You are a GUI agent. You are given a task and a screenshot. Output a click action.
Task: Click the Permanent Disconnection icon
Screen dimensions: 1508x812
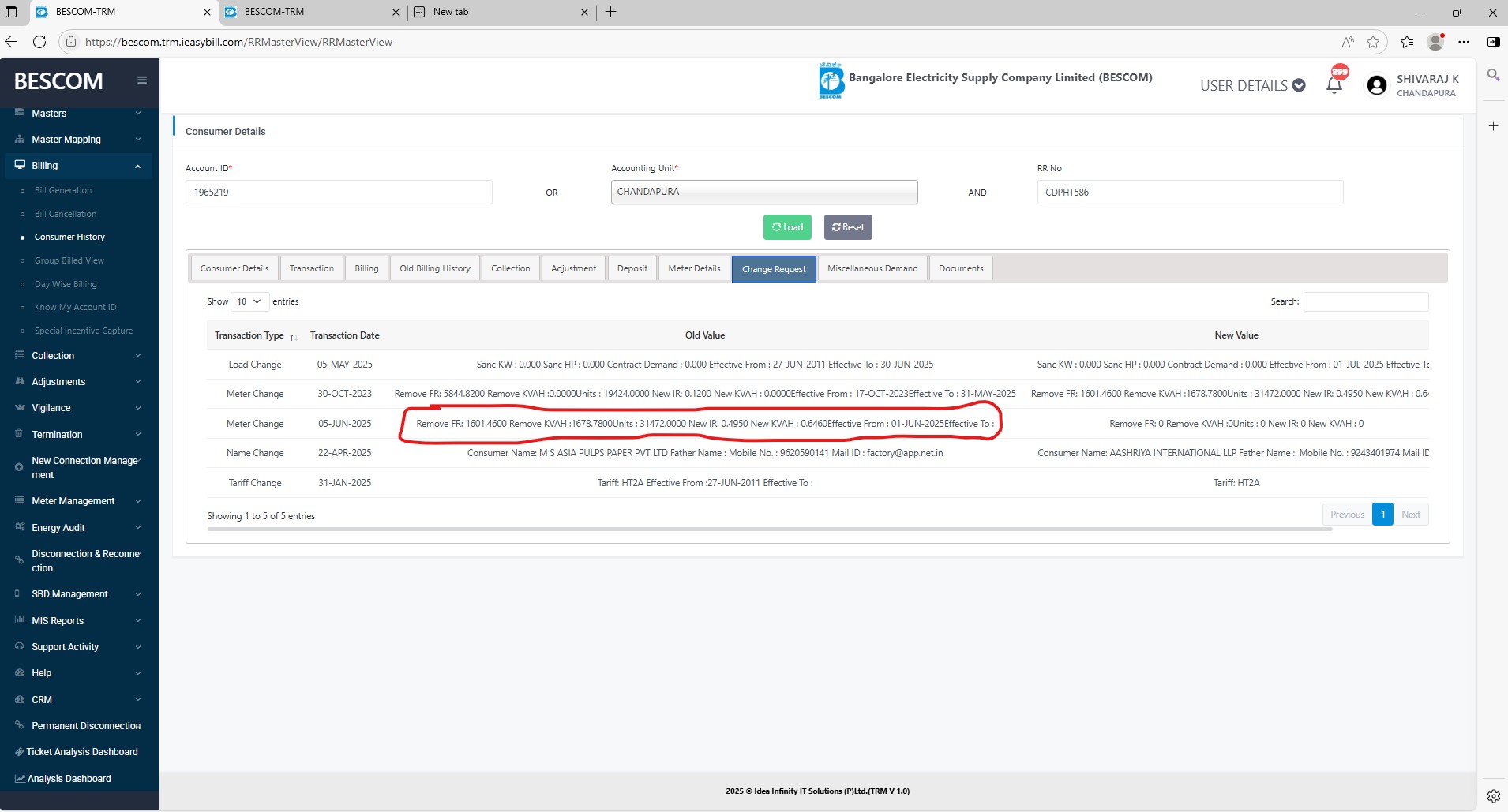tap(20, 725)
